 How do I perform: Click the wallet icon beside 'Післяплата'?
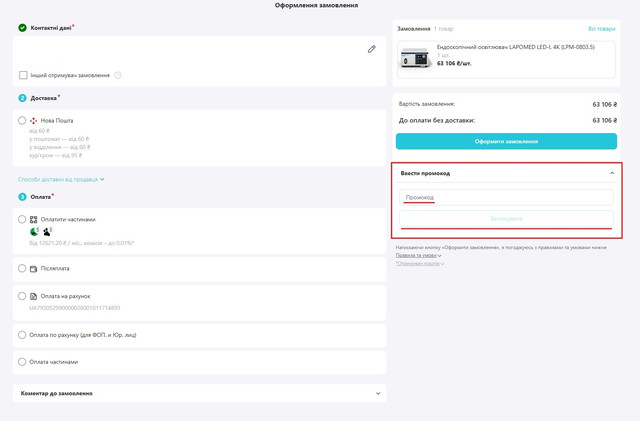point(33,269)
